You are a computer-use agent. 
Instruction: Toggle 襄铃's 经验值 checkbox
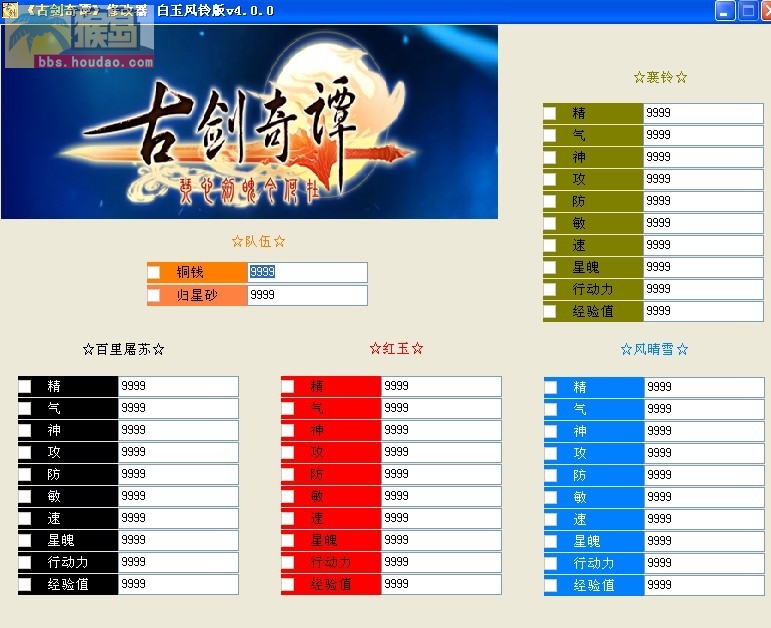coord(550,311)
